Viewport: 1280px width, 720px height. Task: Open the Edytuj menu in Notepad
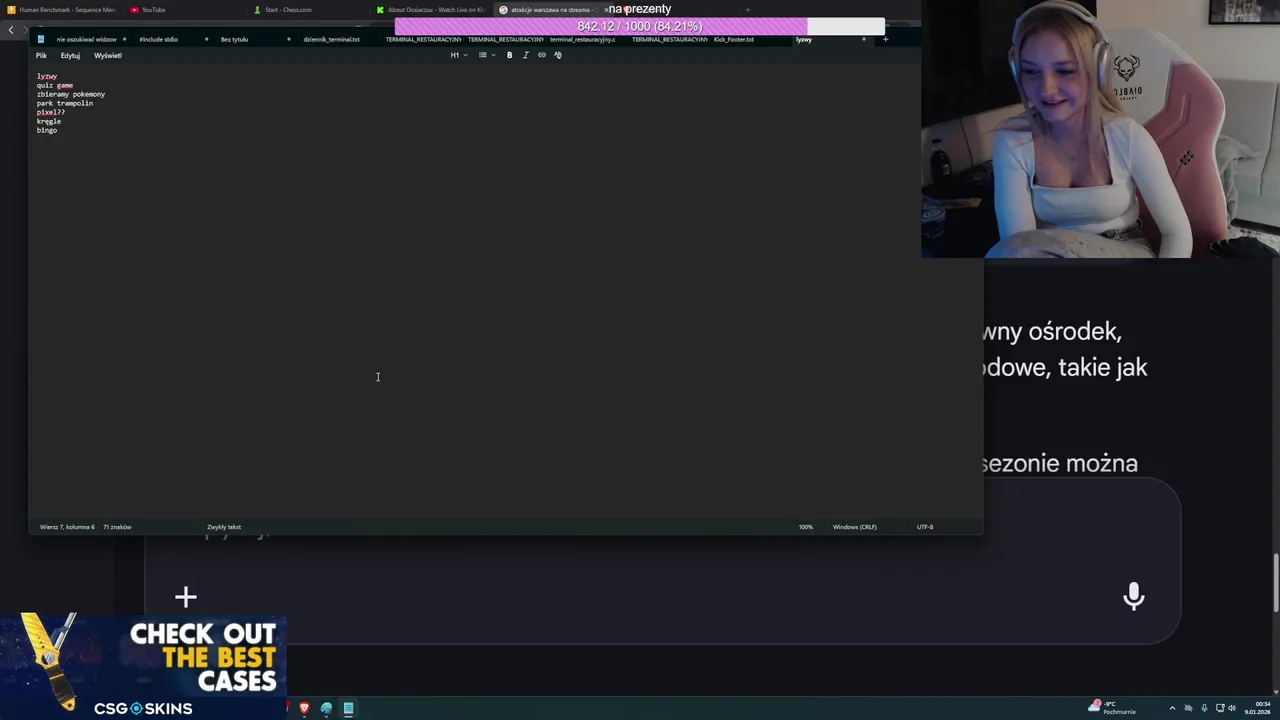tap(70, 55)
